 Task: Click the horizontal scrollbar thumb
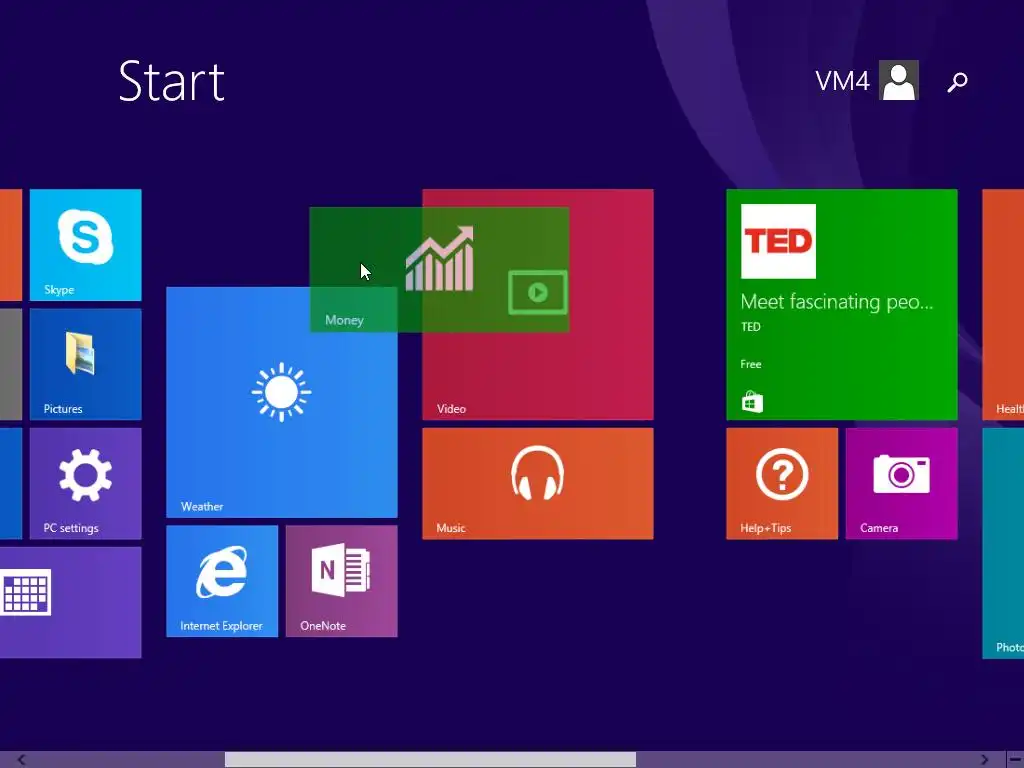[x=430, y=760]
